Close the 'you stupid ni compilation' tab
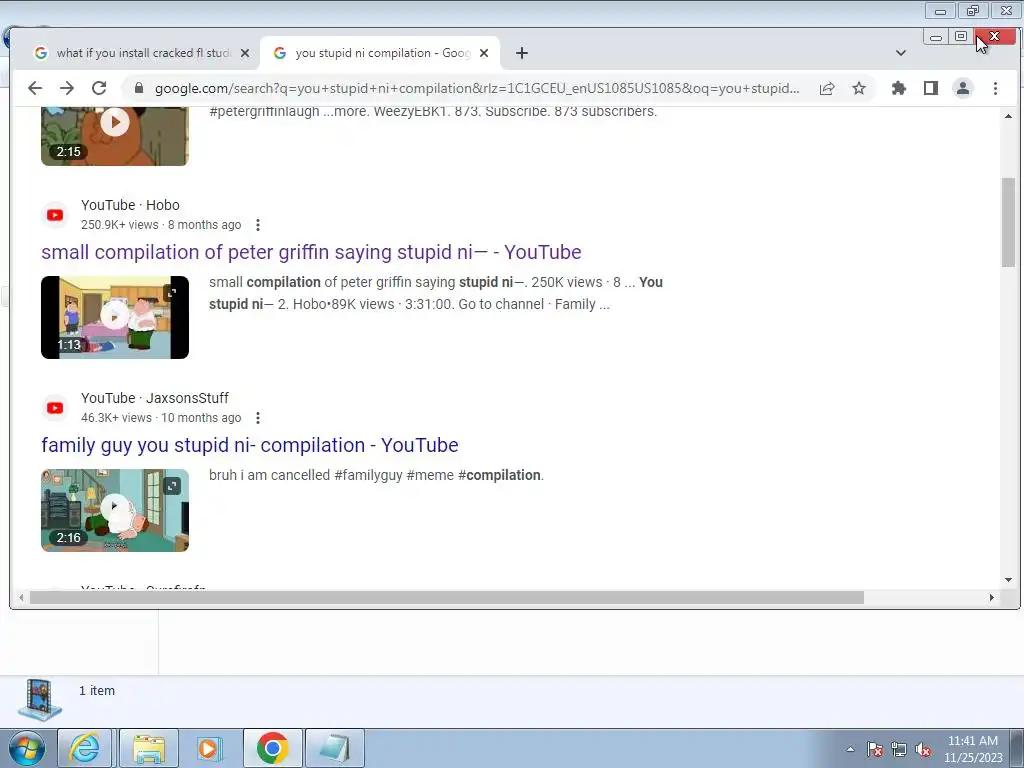The width and height of the screenshot is (1024, 768). (484, 53)
